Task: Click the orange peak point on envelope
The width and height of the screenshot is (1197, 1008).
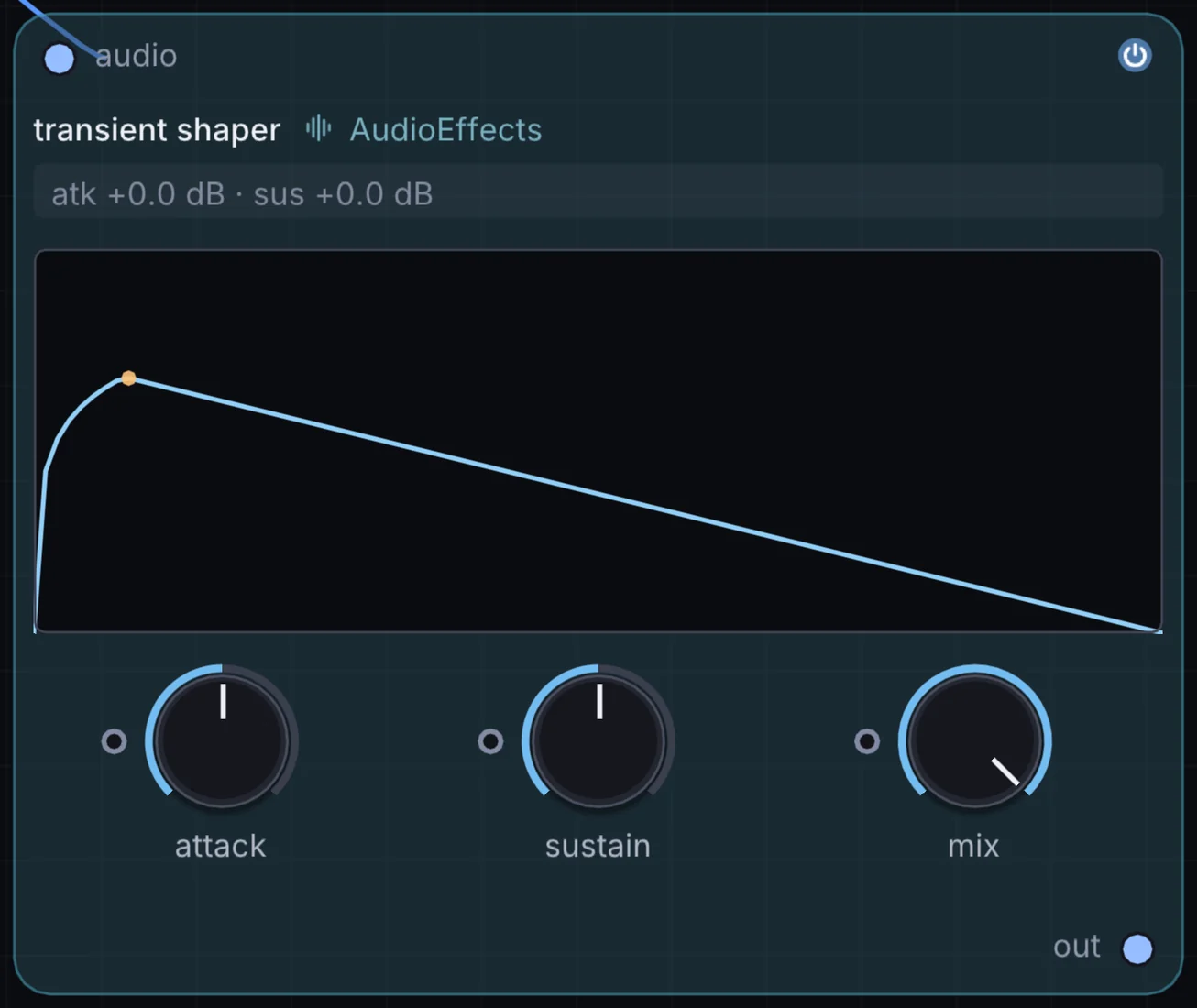Action: (x=129, y=378)
